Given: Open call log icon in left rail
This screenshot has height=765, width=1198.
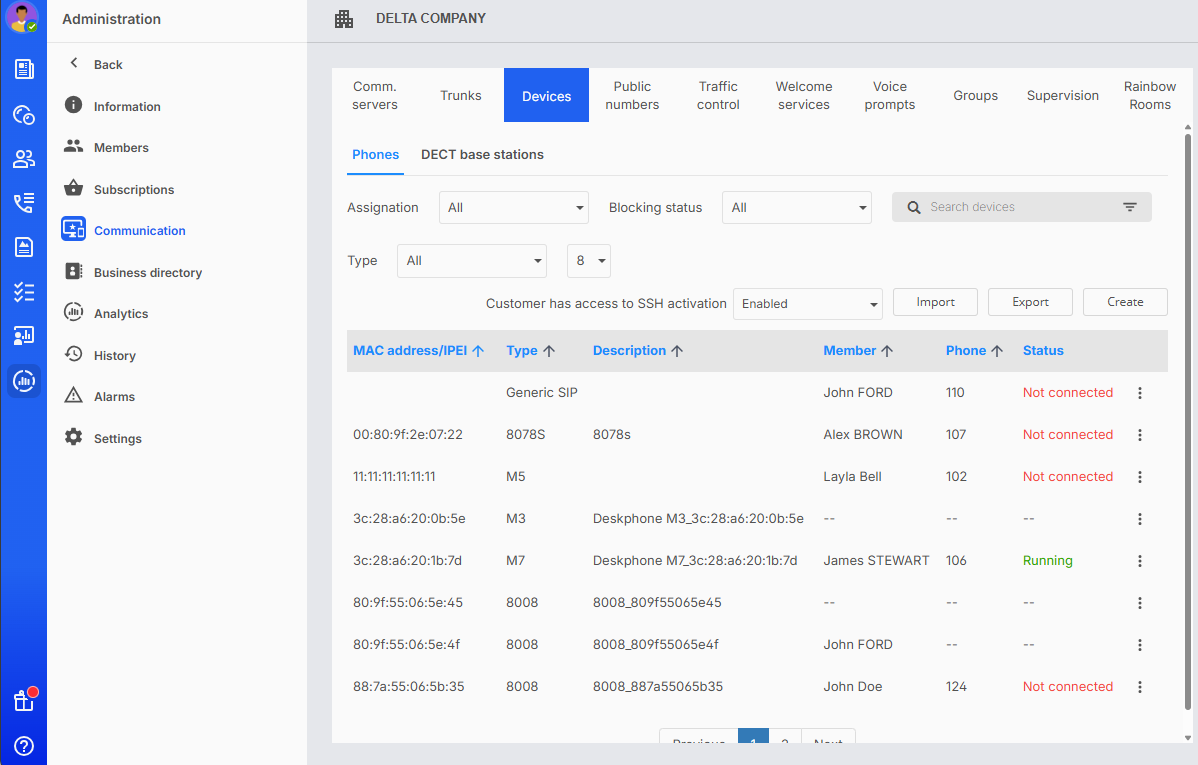Looking at the screenshot, I should point(24,203).
